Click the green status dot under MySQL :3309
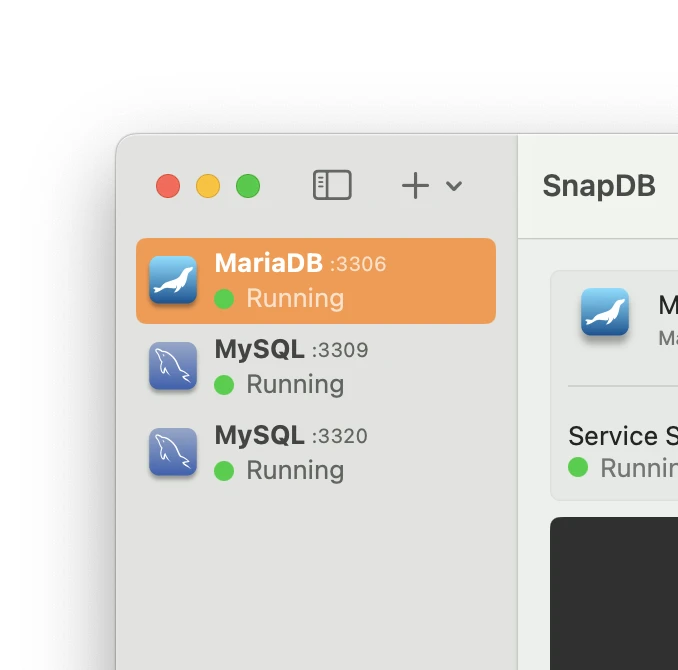This screenshot has width=678, height=670. (224, 384)
